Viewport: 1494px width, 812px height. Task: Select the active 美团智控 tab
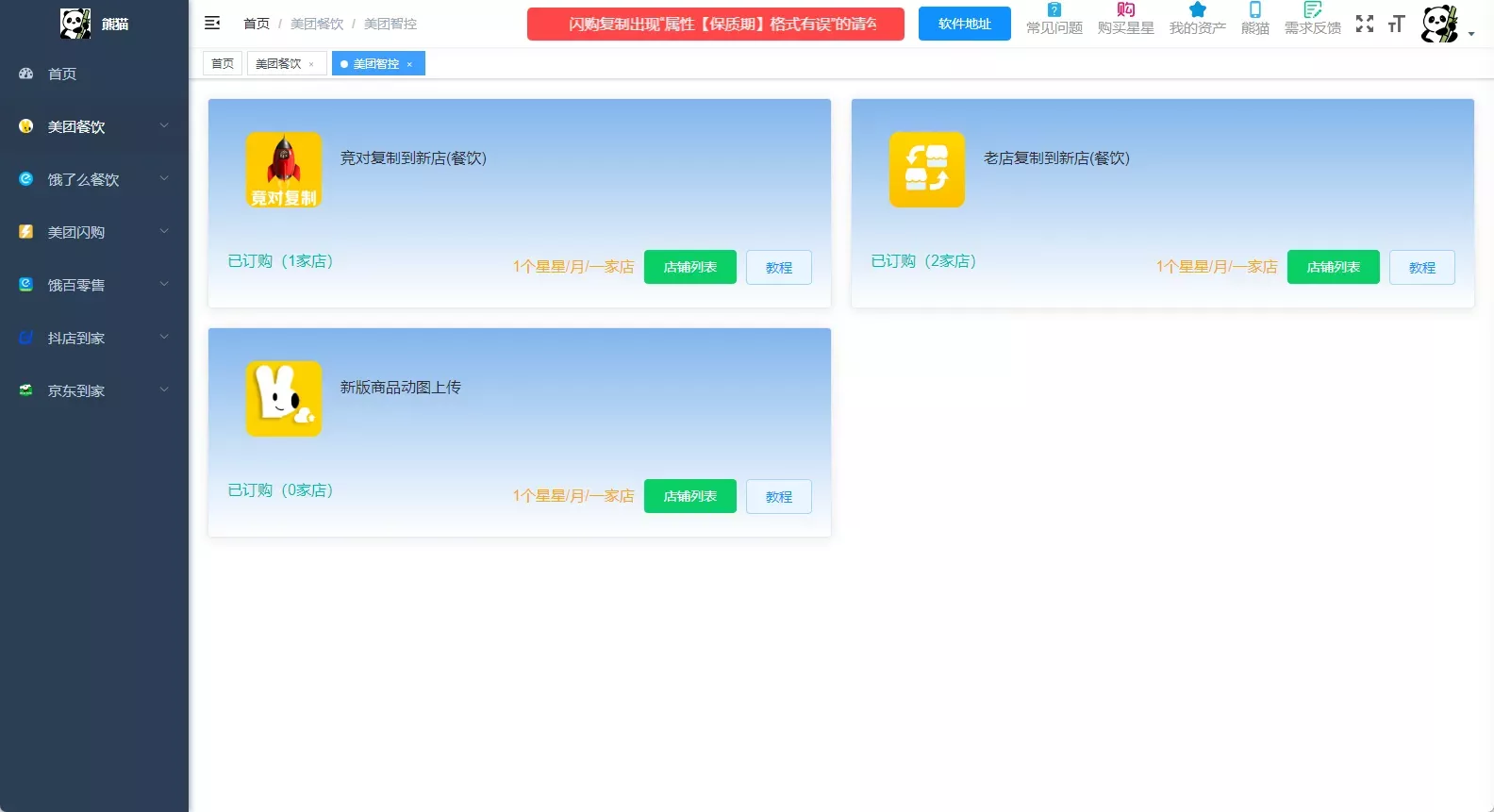click(x=376, y=63)
